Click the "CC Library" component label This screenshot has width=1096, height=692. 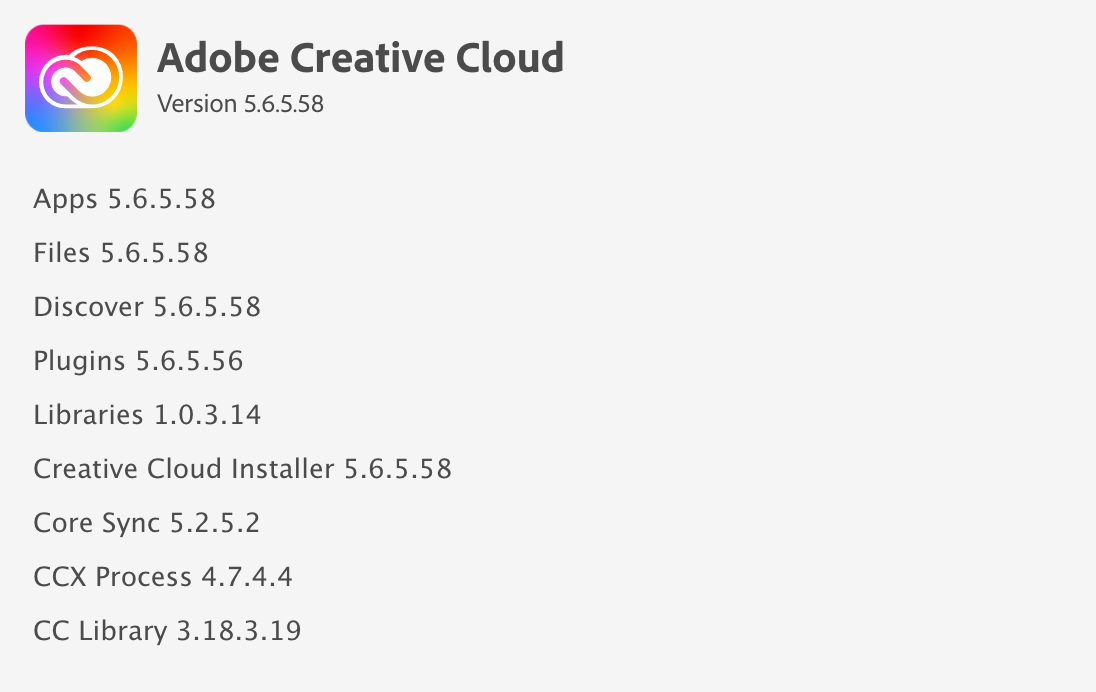click(x=100, y=631)
